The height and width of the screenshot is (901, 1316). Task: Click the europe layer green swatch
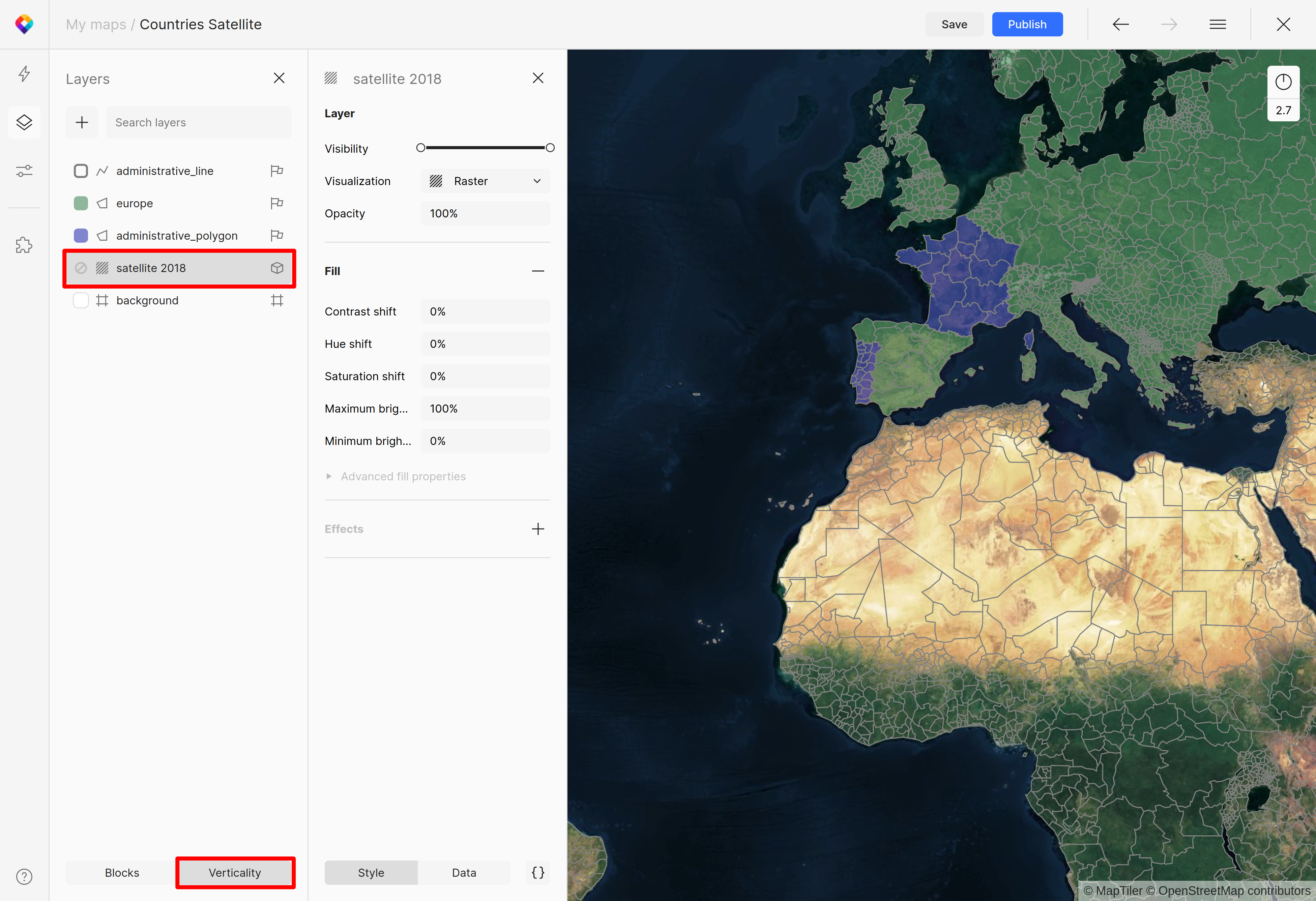point(81,203)
